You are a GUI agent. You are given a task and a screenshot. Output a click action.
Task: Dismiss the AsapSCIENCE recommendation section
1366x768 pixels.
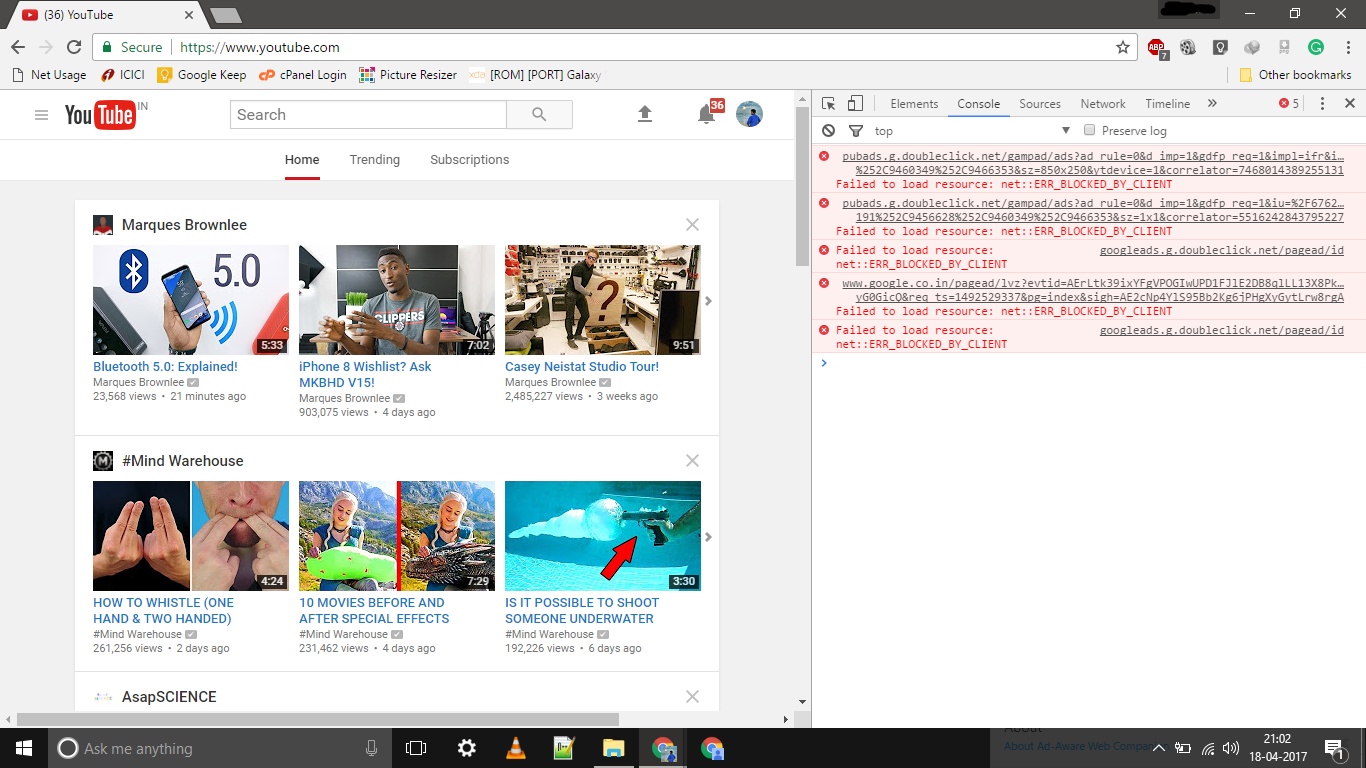point(692,697)
